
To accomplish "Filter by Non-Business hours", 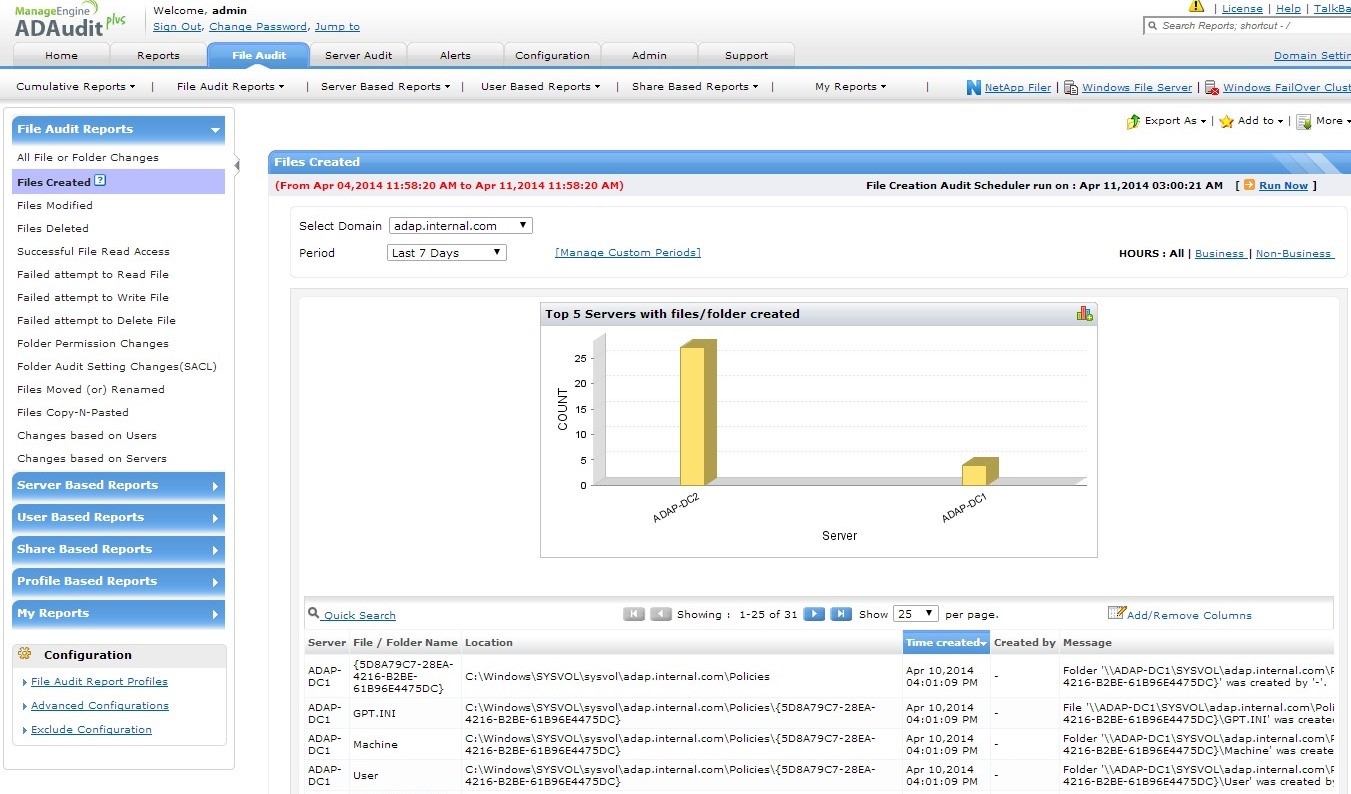I will coord(1294,254).
